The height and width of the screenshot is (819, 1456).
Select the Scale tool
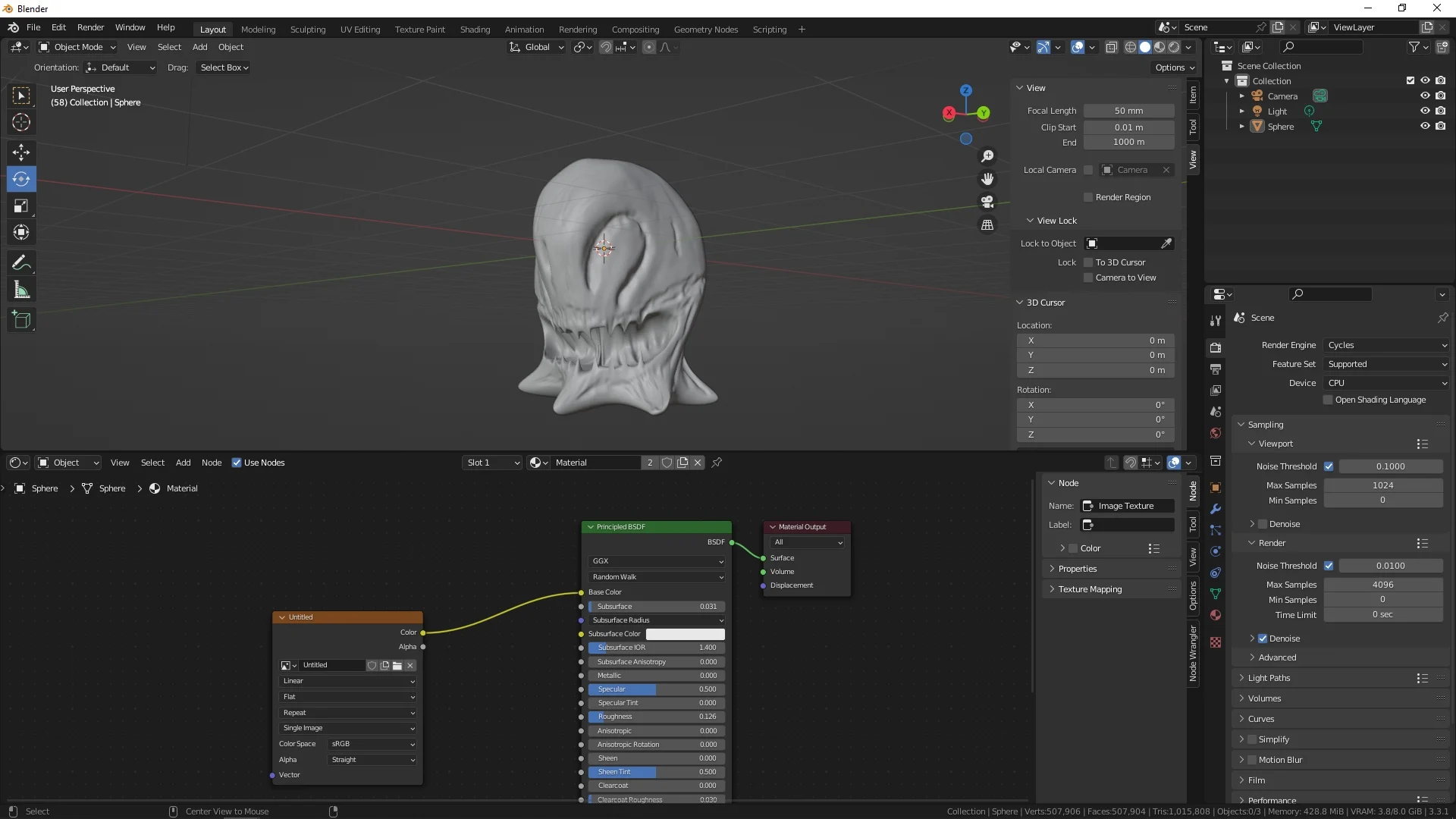(x=21, y=206)
